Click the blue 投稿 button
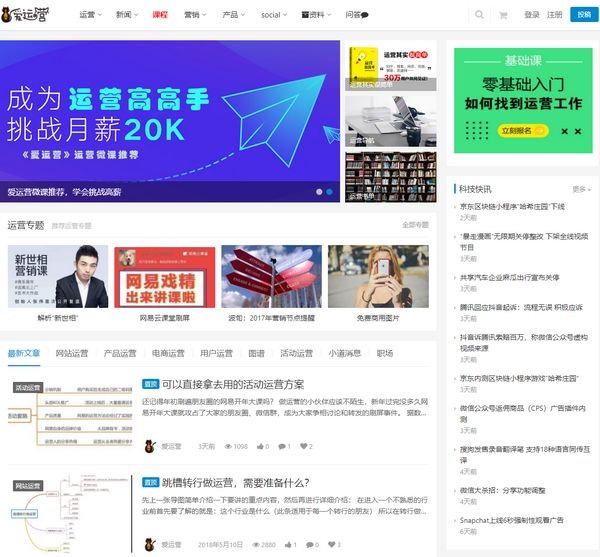This screenshot has height=557, width=600. click(584, 15)
